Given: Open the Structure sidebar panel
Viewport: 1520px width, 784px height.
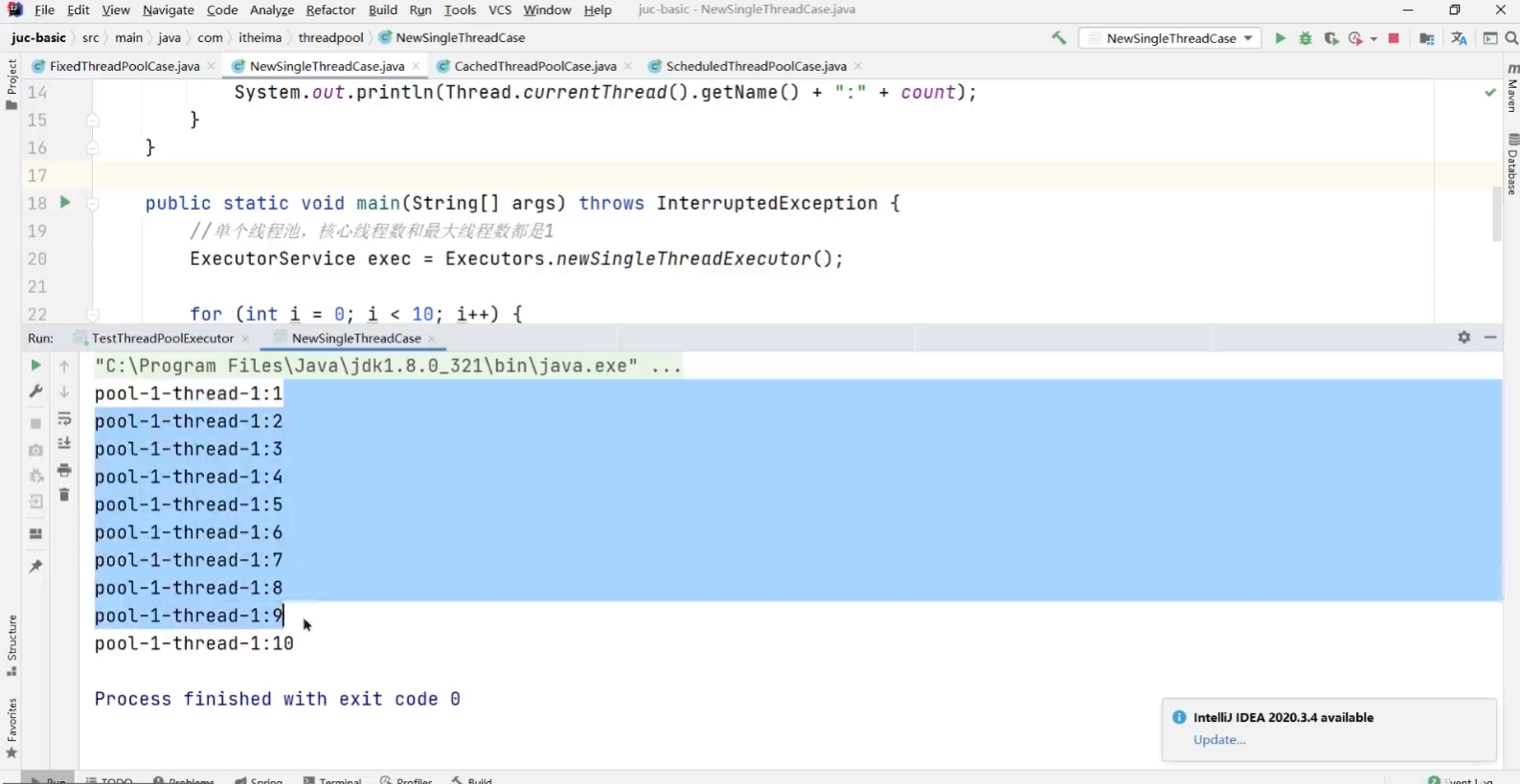Looking at the screenshot, I should pyautogui.click(x=11, y=646).
